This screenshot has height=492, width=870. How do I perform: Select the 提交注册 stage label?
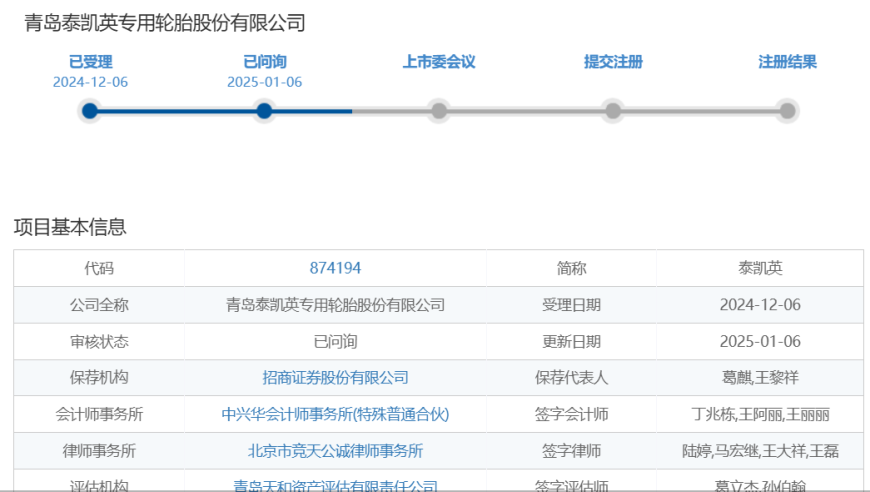(613, 62)
